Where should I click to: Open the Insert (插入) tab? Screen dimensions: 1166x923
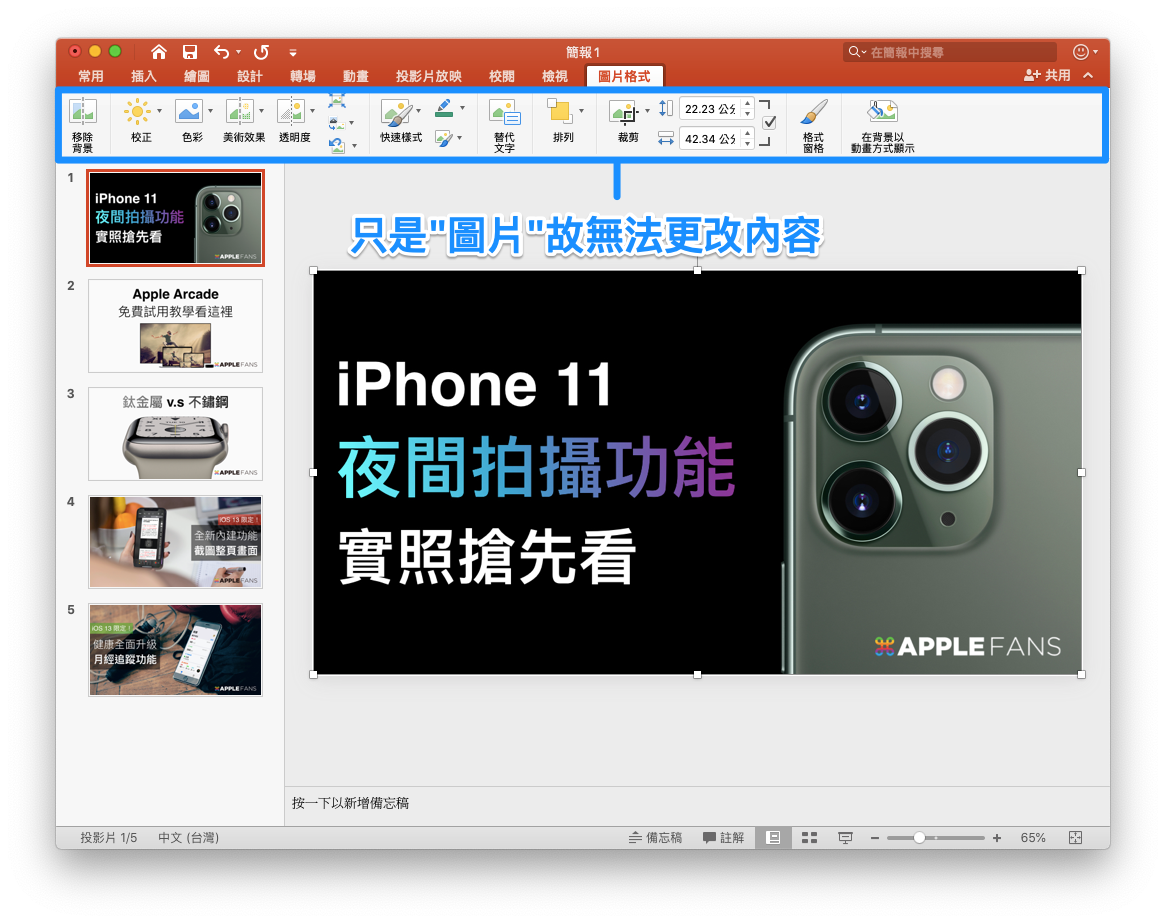pyautogui.click(x=144, y=76)
